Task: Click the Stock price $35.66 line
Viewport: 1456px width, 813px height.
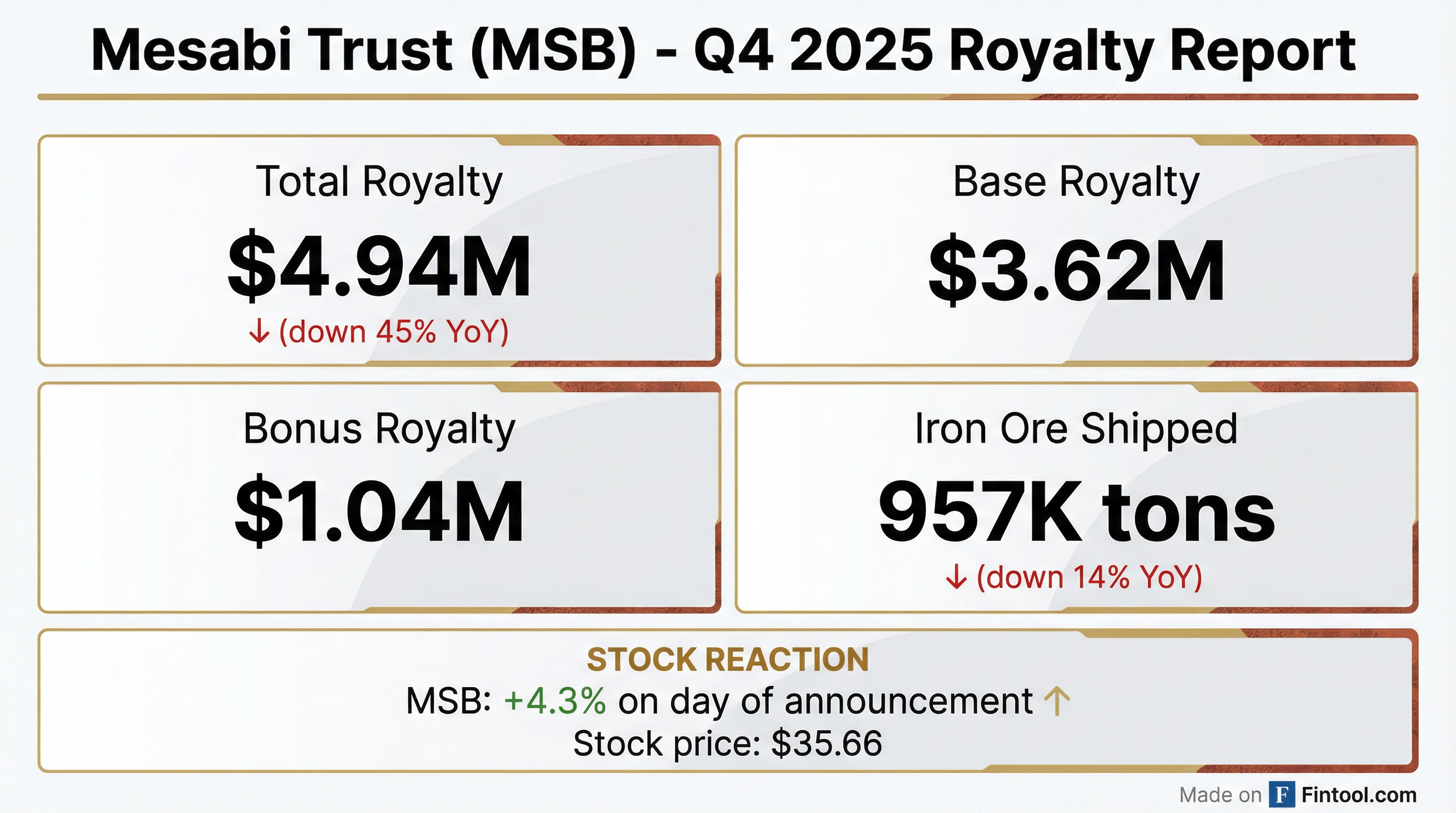Action: coord(727,743)
